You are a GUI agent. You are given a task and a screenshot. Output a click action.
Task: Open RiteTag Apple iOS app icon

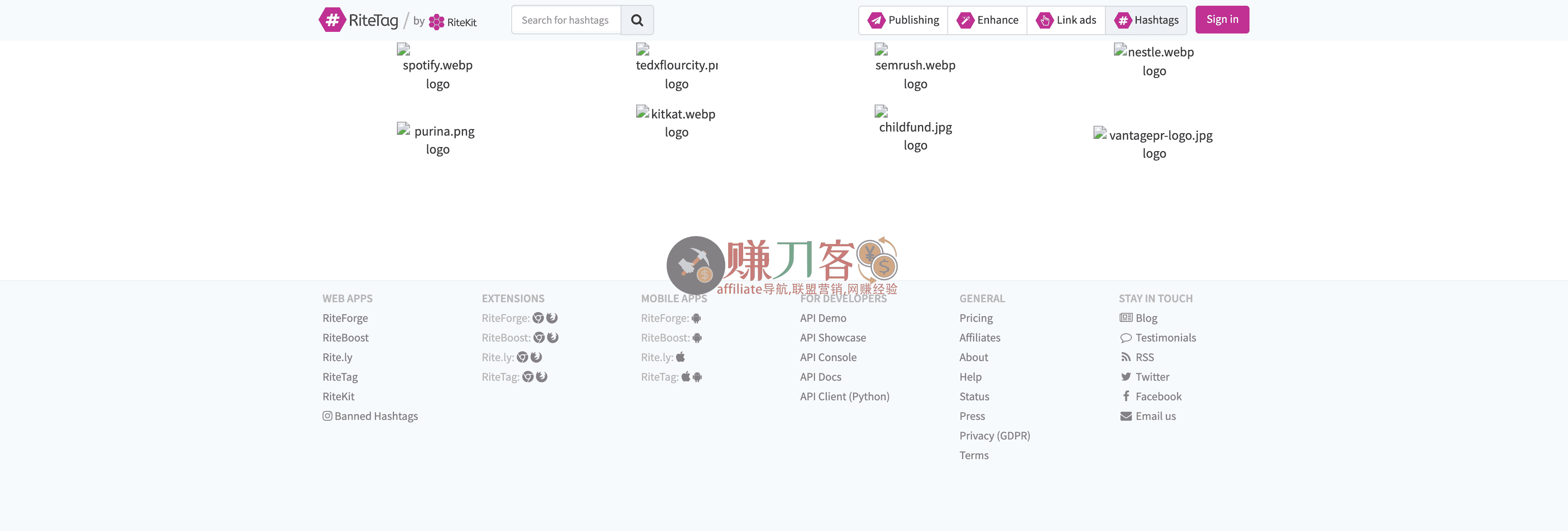[x=686, y=377]
